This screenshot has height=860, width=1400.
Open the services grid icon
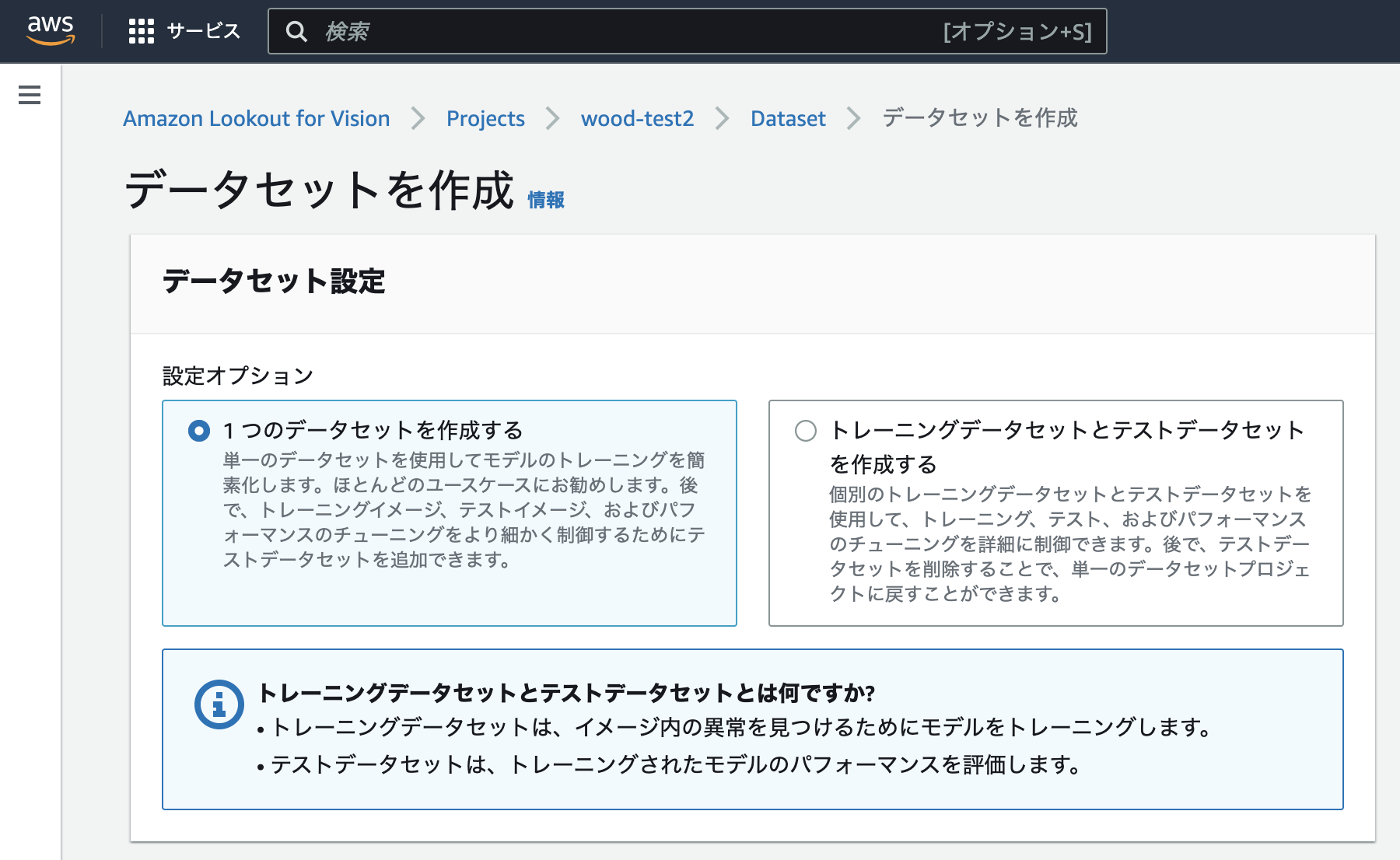(x=141, y=31)
